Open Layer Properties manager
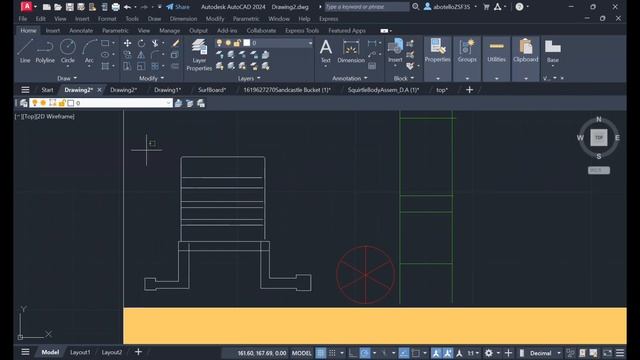Screen dimensions: 640x360 (x=199, y=55)
